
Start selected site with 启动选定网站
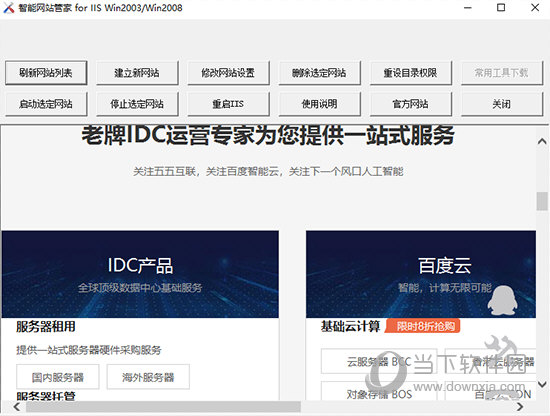pyautogui.click(x=46, y=104)
